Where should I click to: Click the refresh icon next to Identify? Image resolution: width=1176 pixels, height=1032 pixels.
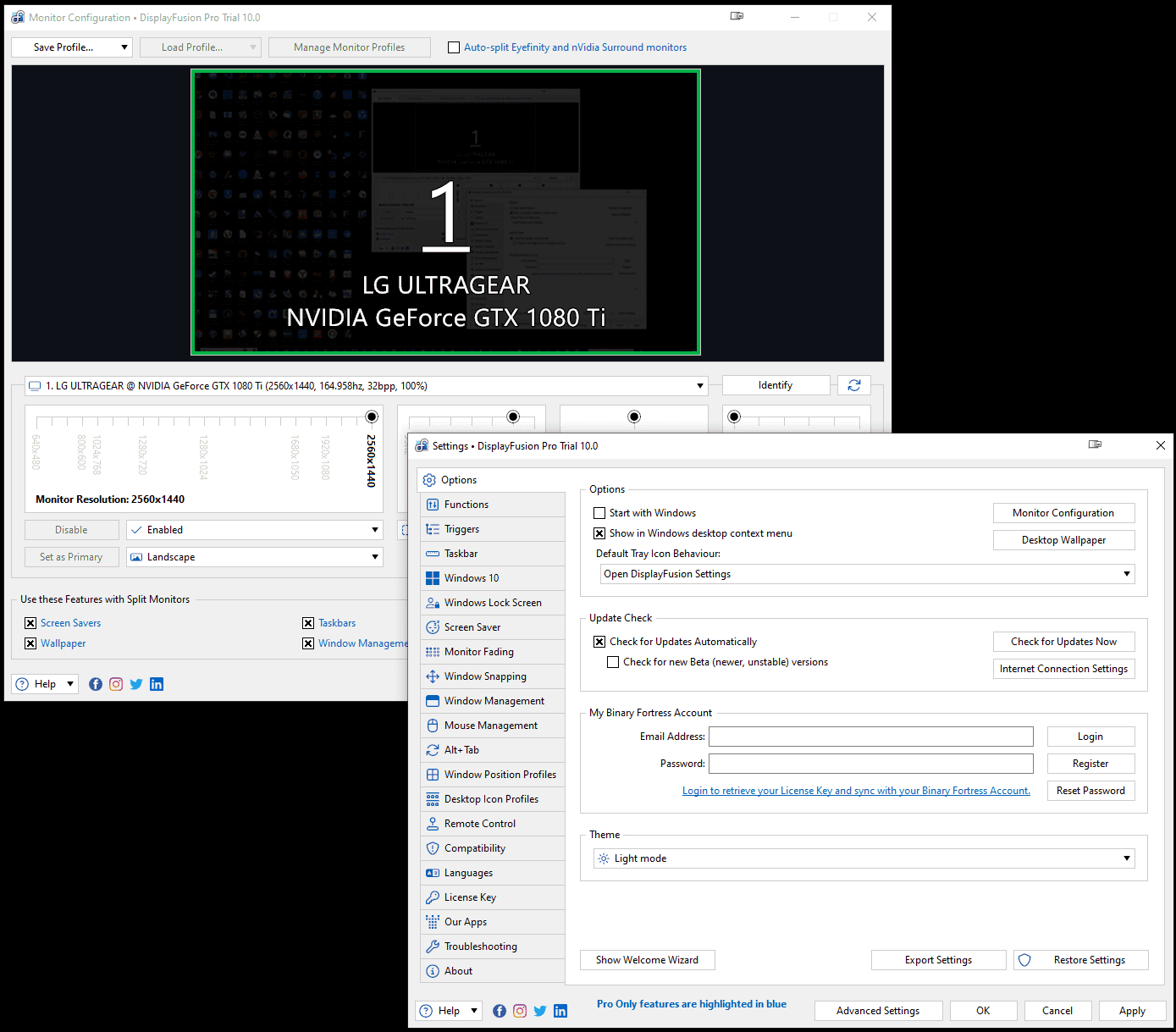coord(853,385)
